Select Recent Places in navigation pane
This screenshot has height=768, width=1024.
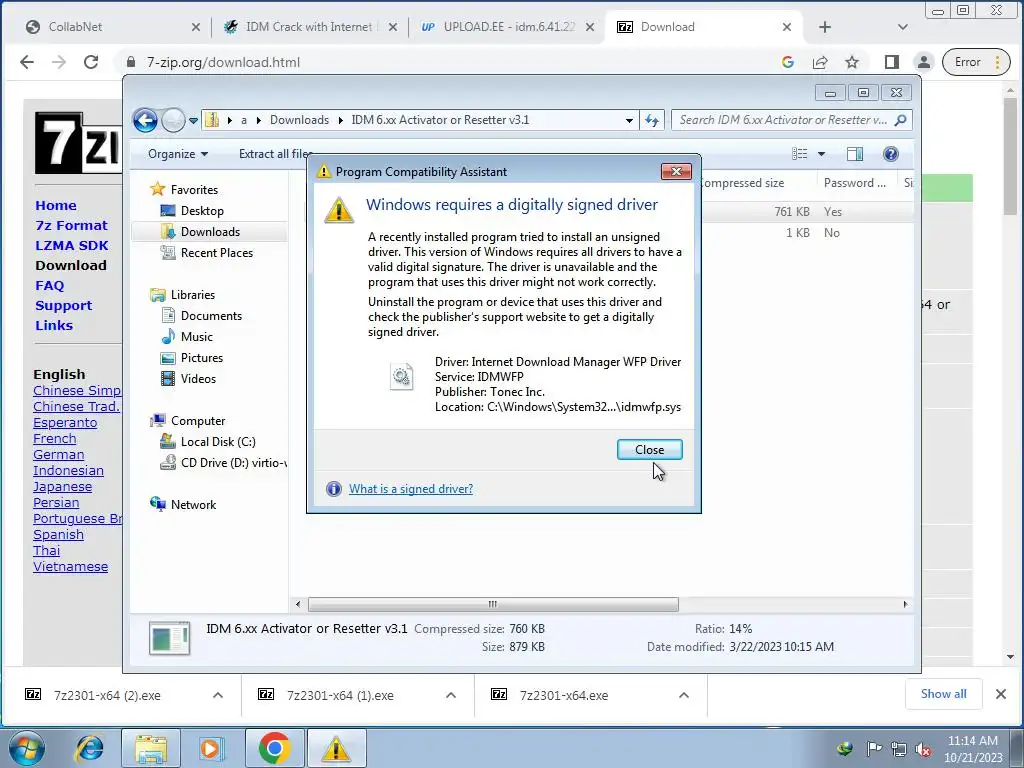pyautogui.click(x=216, y=253)
